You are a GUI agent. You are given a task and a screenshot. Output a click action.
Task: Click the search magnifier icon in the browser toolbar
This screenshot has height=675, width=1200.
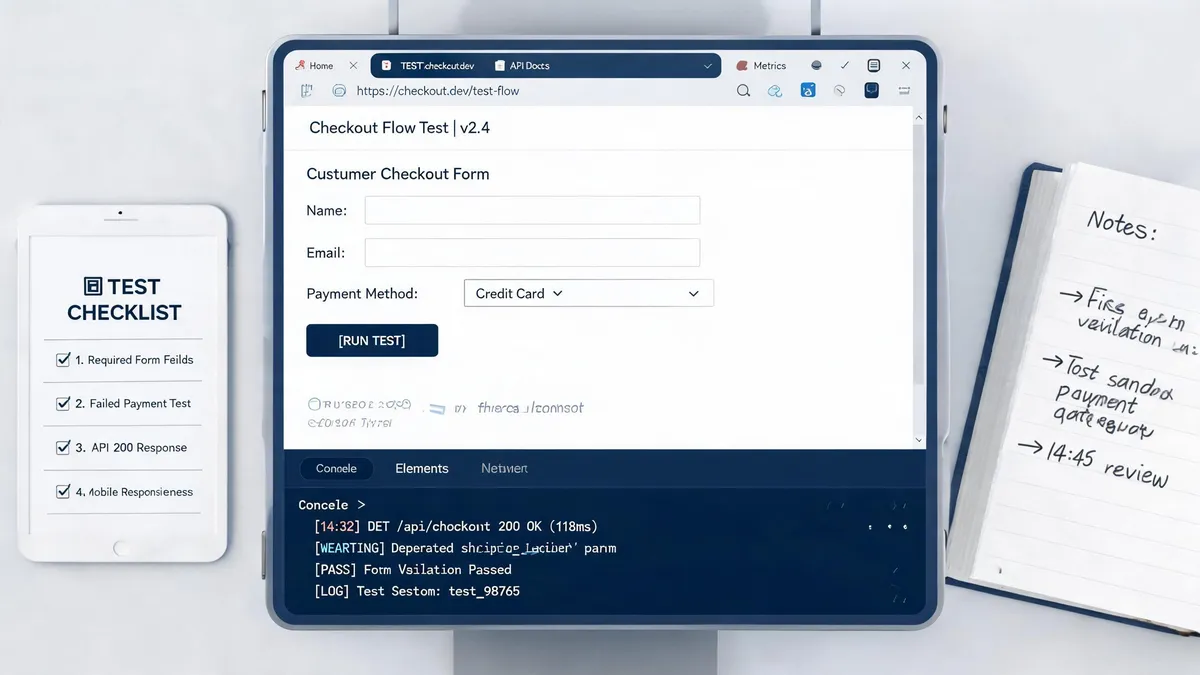pyautogui.click(x=743, y=91)
